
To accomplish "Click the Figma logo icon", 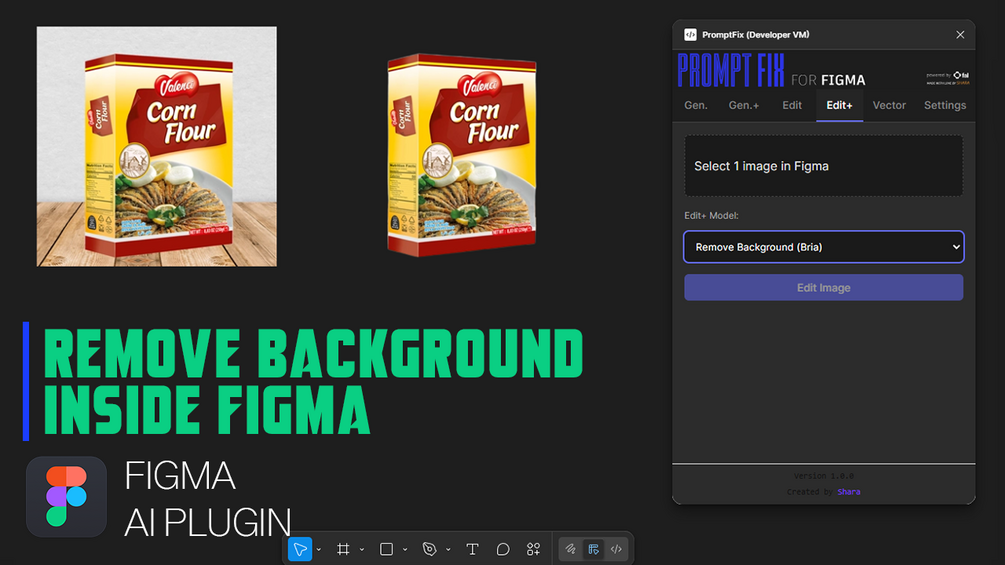I will (x=66, y=496).
